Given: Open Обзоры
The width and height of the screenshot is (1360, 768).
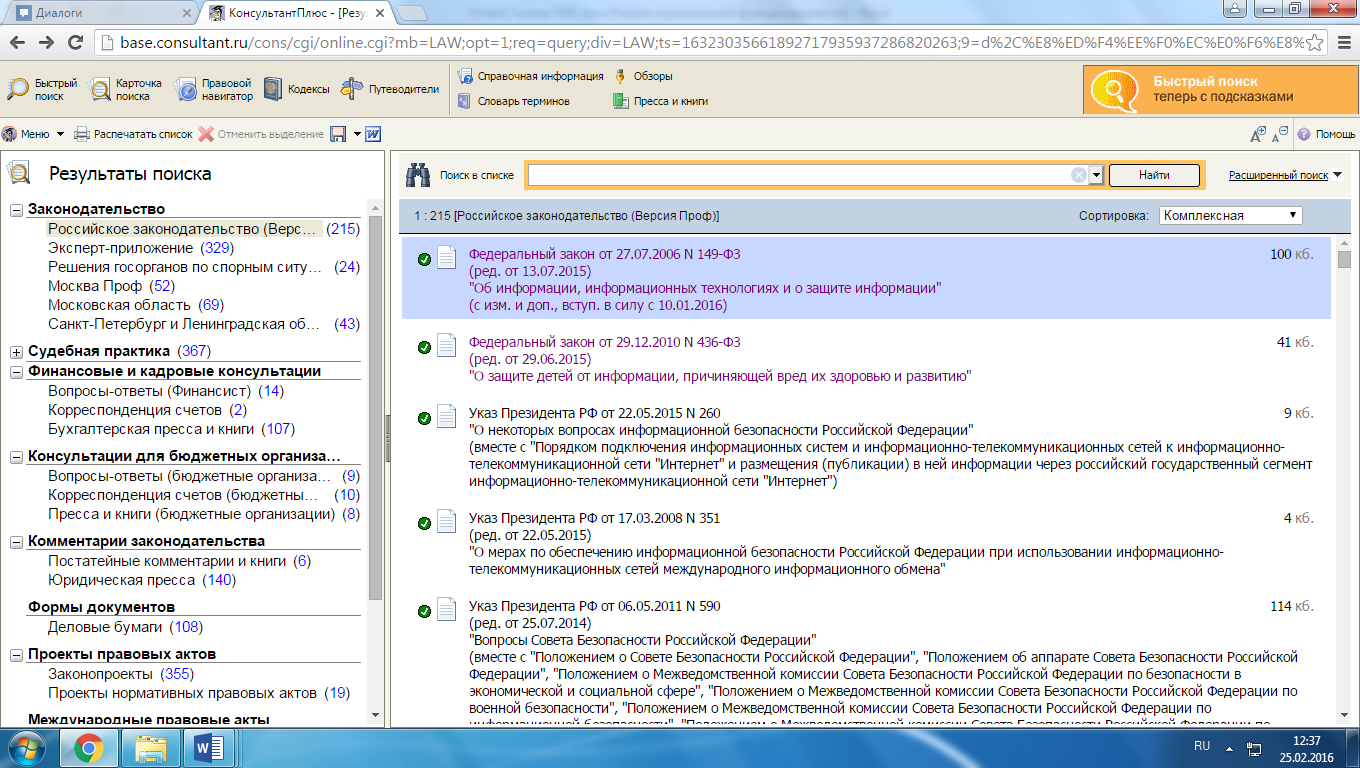Looking at the screenshot, I should coord(643,76).
